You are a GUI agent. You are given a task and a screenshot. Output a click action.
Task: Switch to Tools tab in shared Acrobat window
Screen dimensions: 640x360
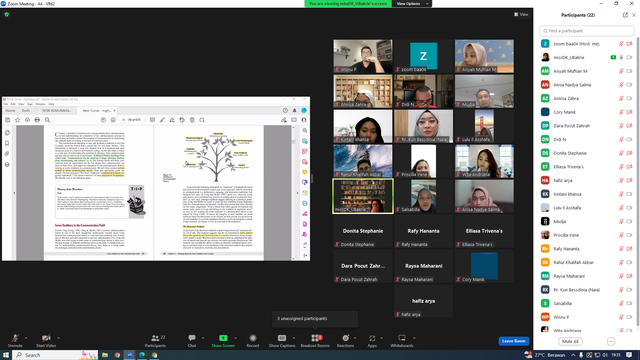(26, 111)
